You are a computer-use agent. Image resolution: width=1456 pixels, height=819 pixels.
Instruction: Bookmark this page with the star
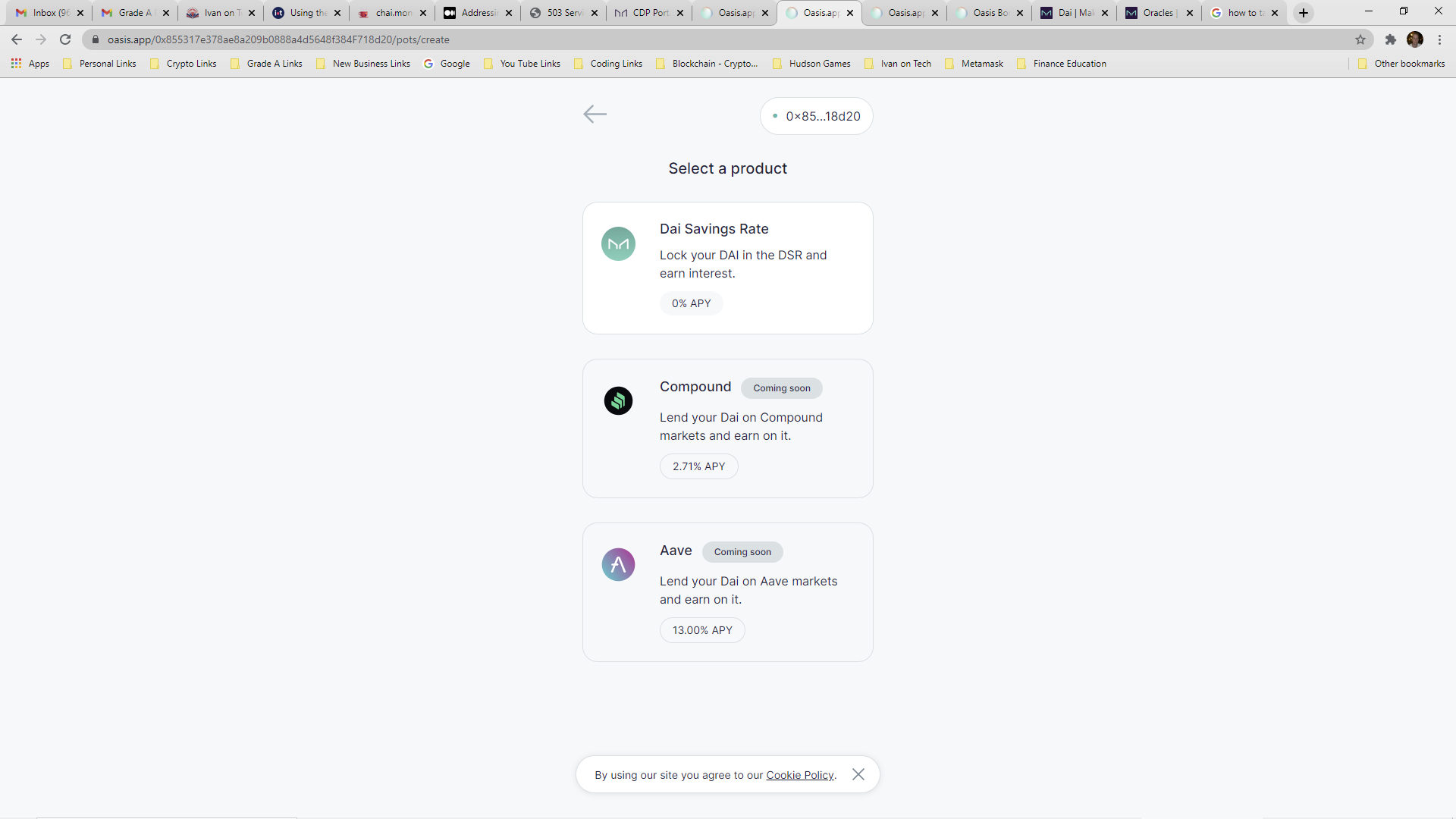tap(1360, 39)
